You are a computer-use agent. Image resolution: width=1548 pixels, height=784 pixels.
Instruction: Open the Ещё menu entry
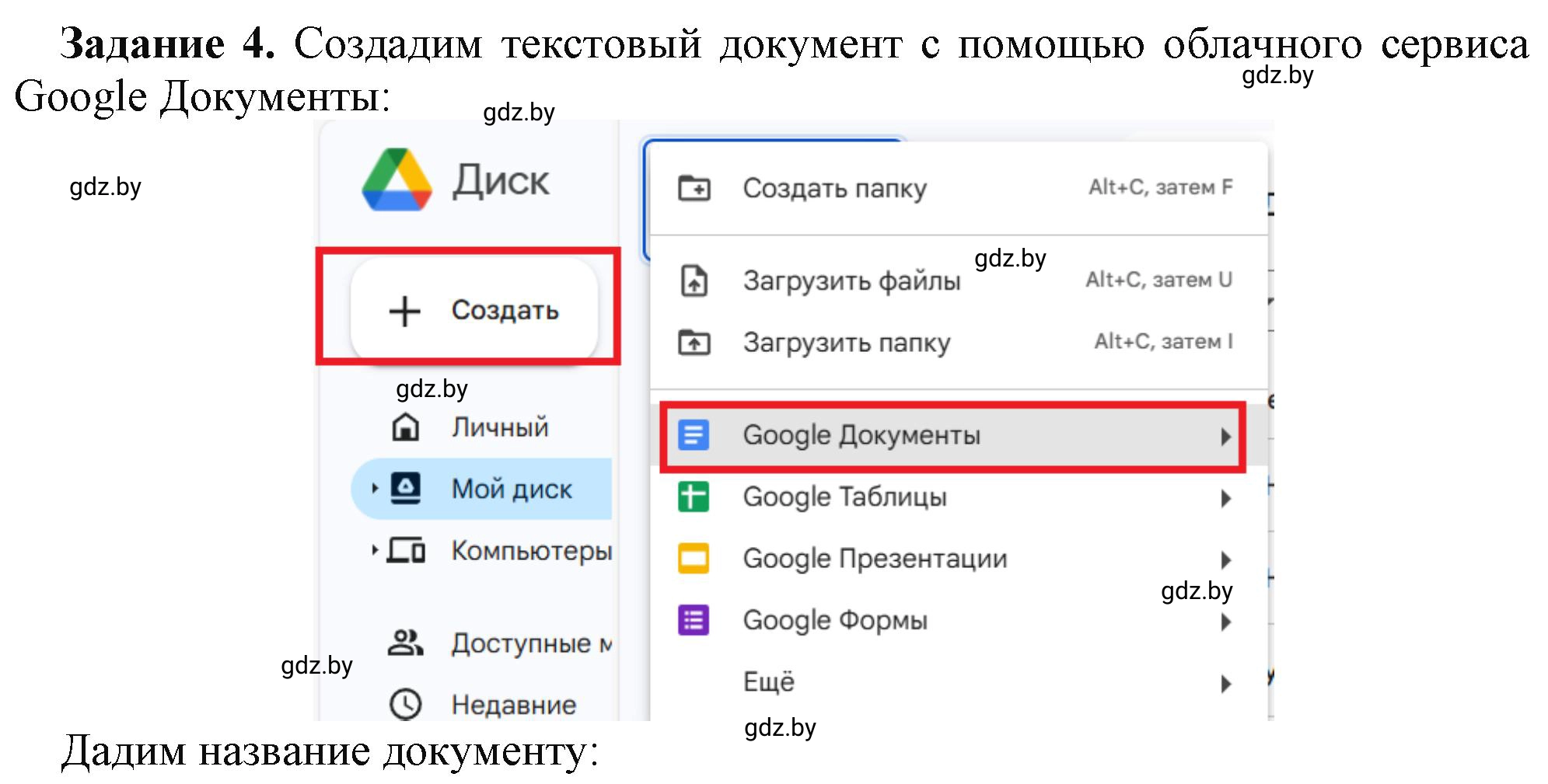(x=959, y=682)
